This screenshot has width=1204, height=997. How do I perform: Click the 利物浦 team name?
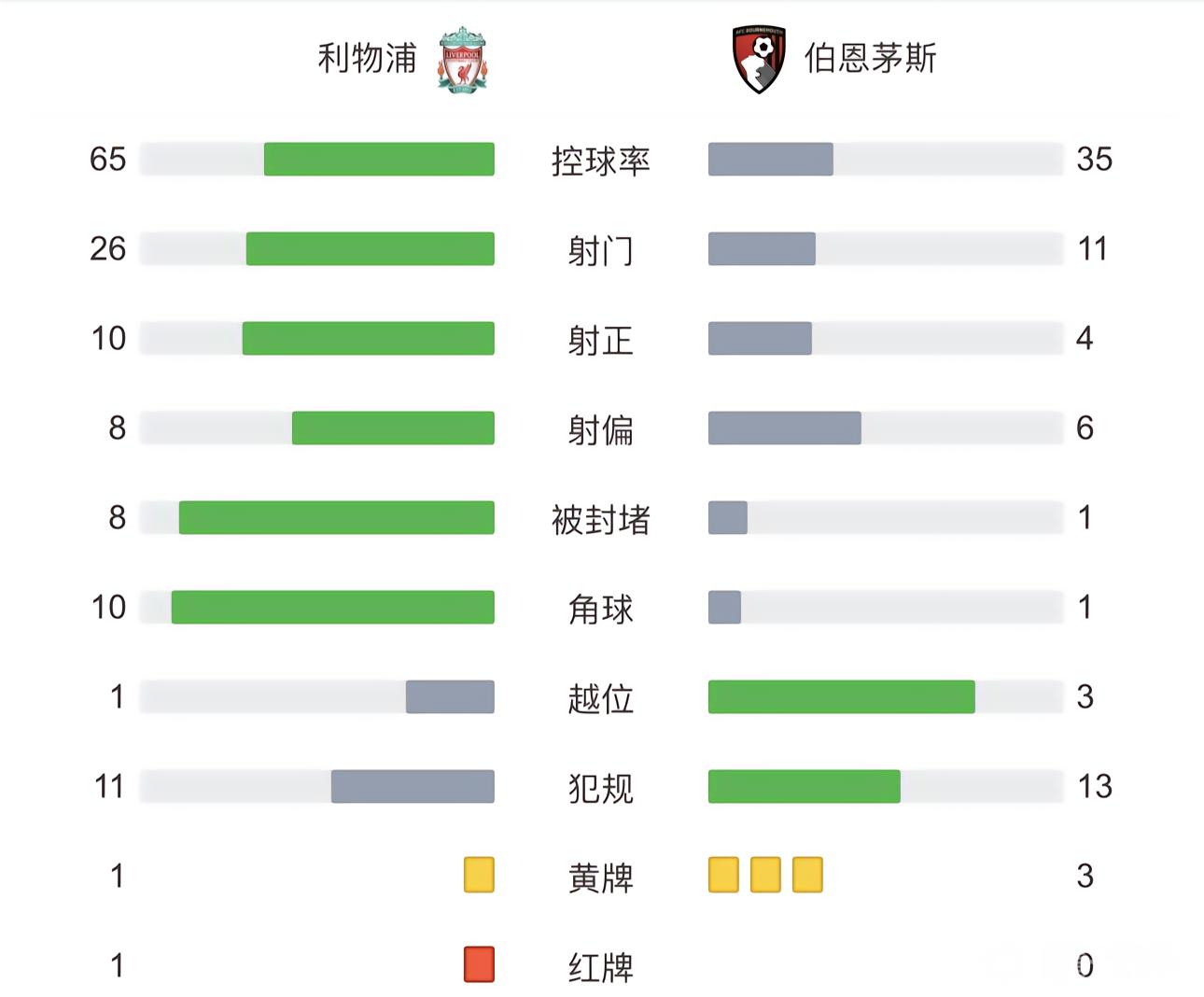(367, 58)
